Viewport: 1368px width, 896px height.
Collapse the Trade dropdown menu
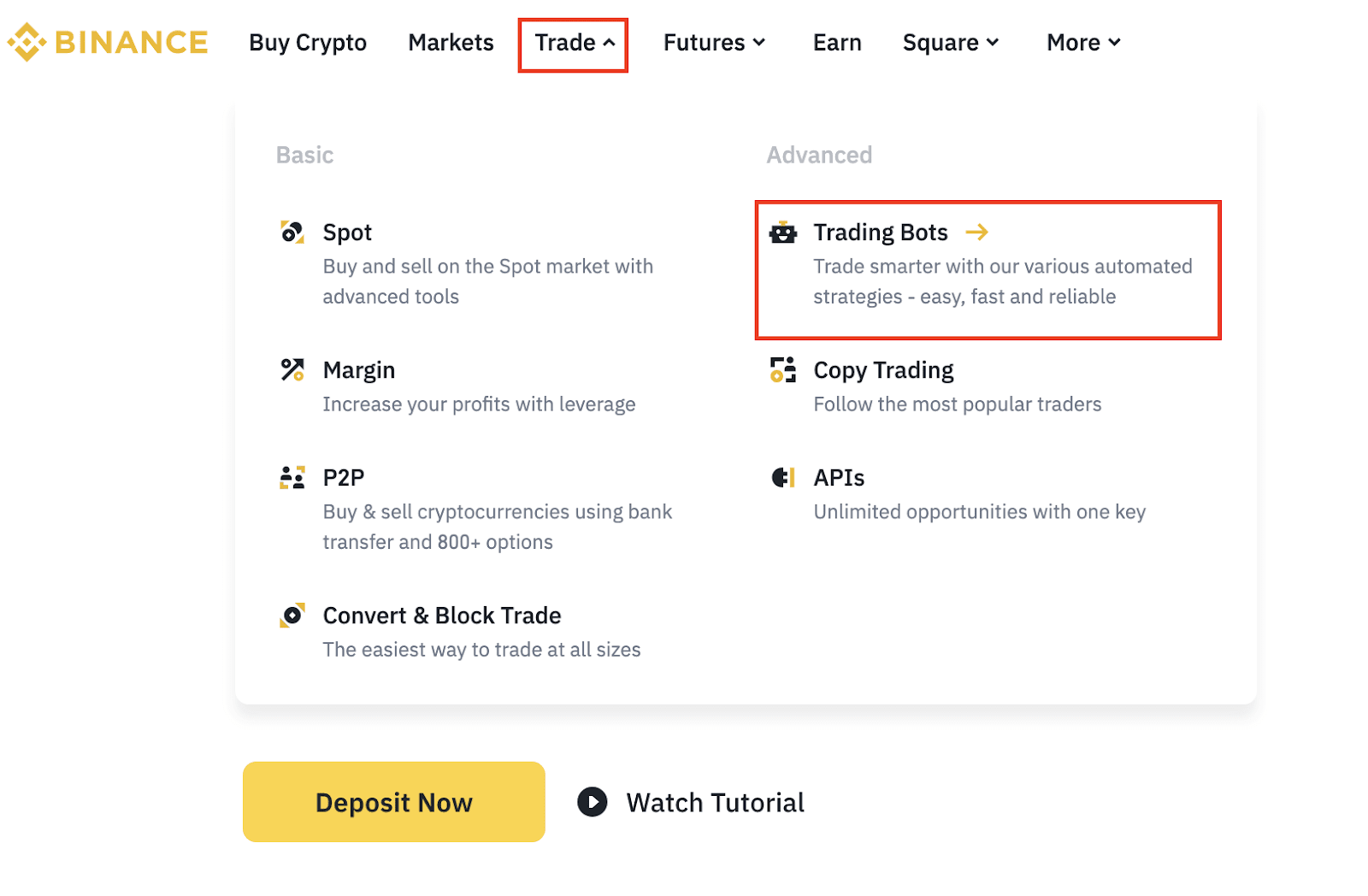tap(574, 43)
